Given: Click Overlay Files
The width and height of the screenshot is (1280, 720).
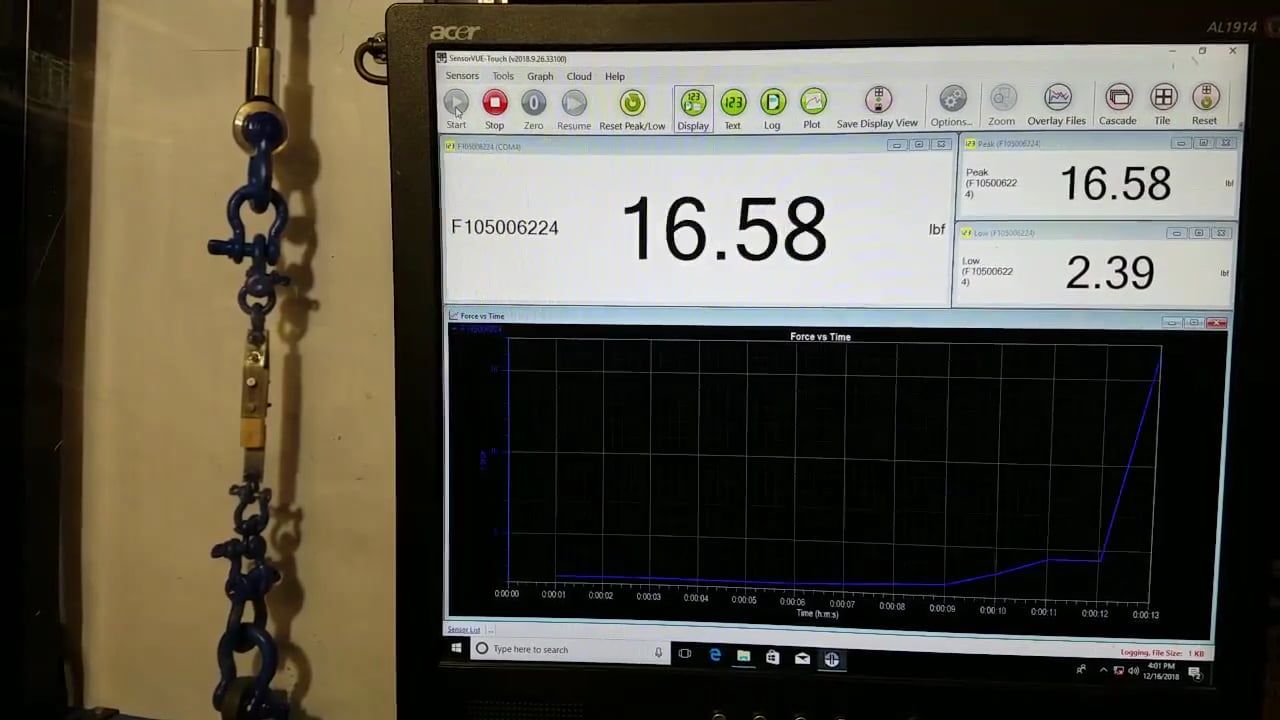Looking at the screenshot, I should (x=1057, y=105).
